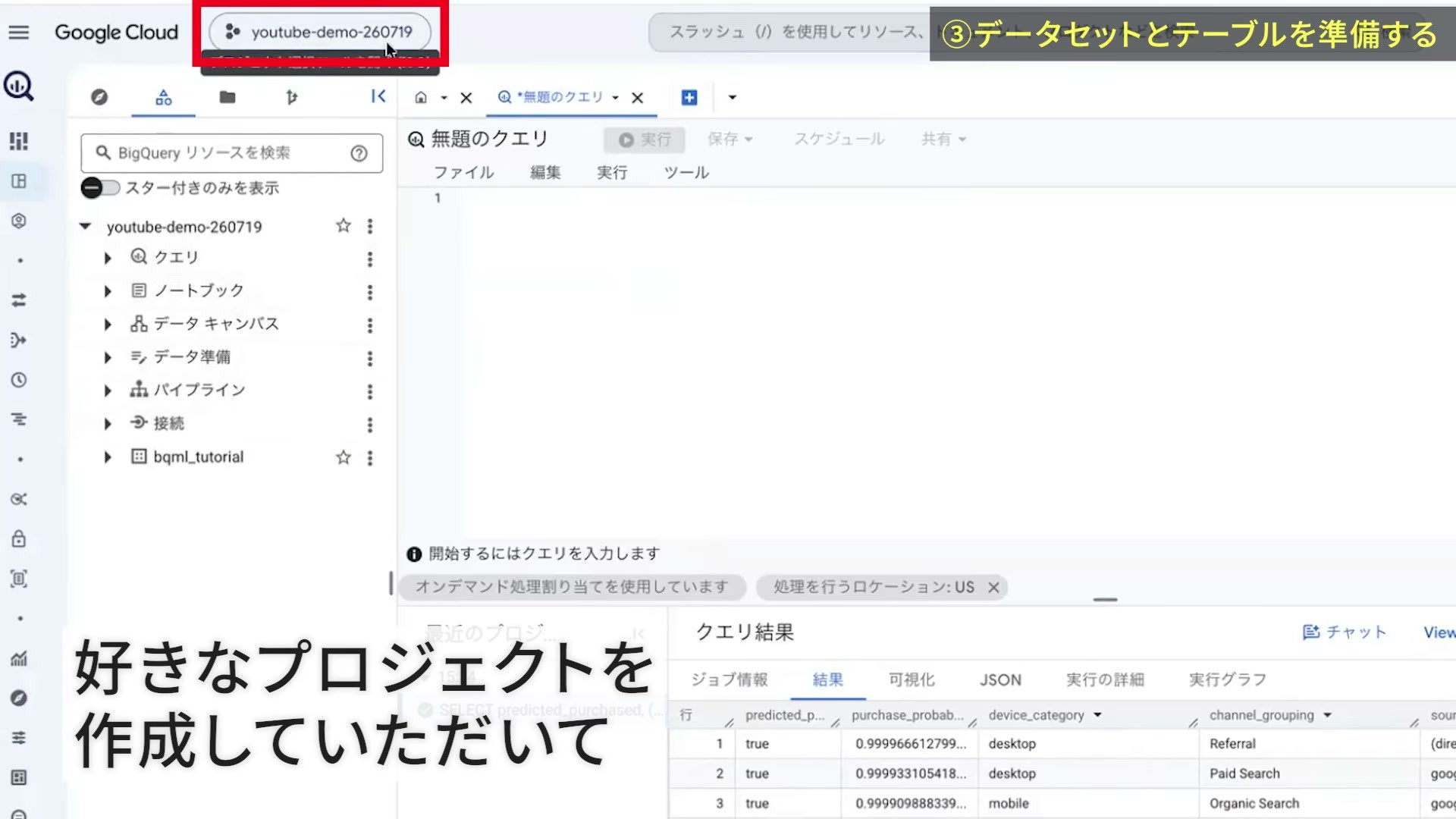Open the scheduled queries clock icon in sidebar

19,380
